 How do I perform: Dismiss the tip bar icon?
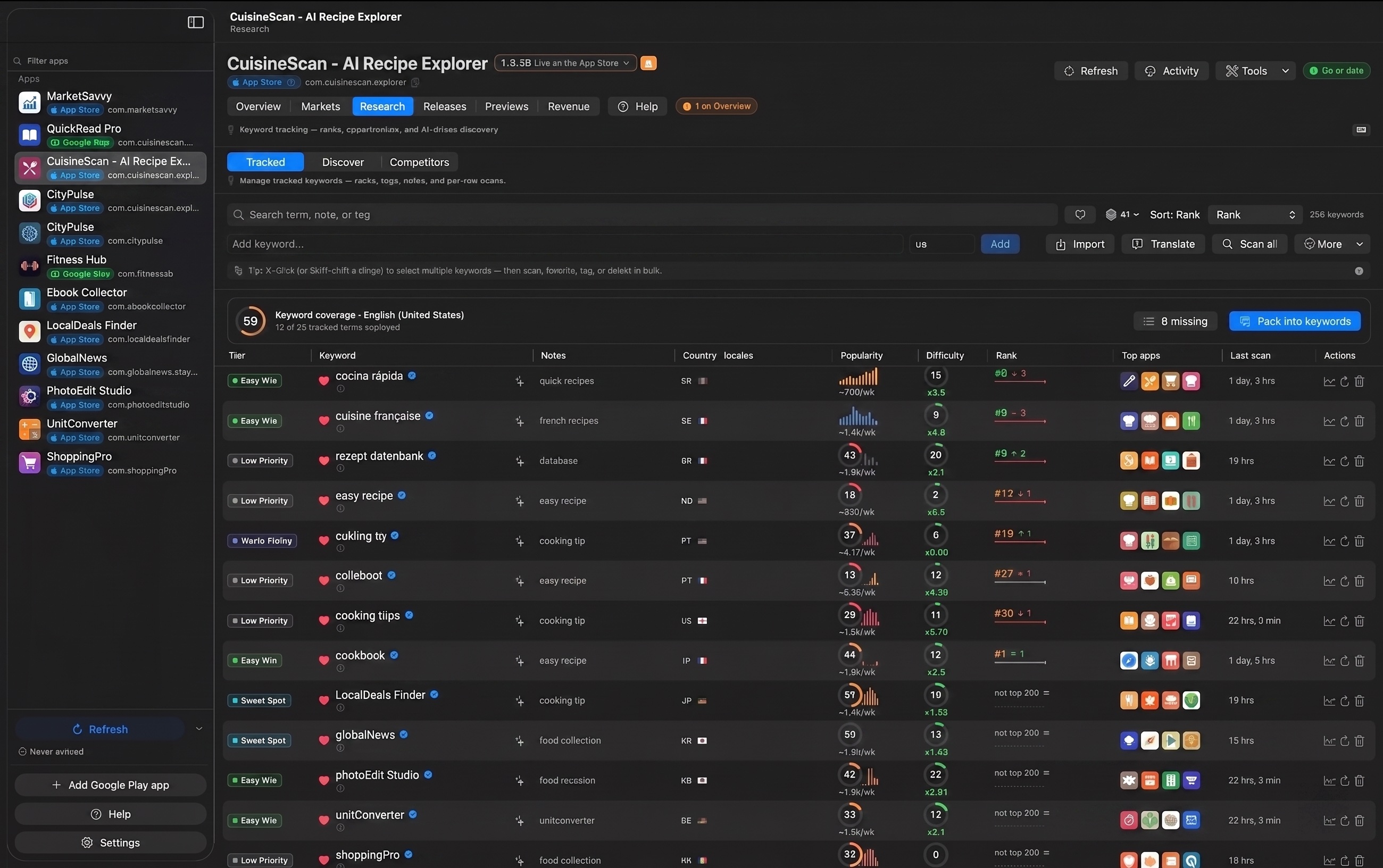coord(1359,271)
